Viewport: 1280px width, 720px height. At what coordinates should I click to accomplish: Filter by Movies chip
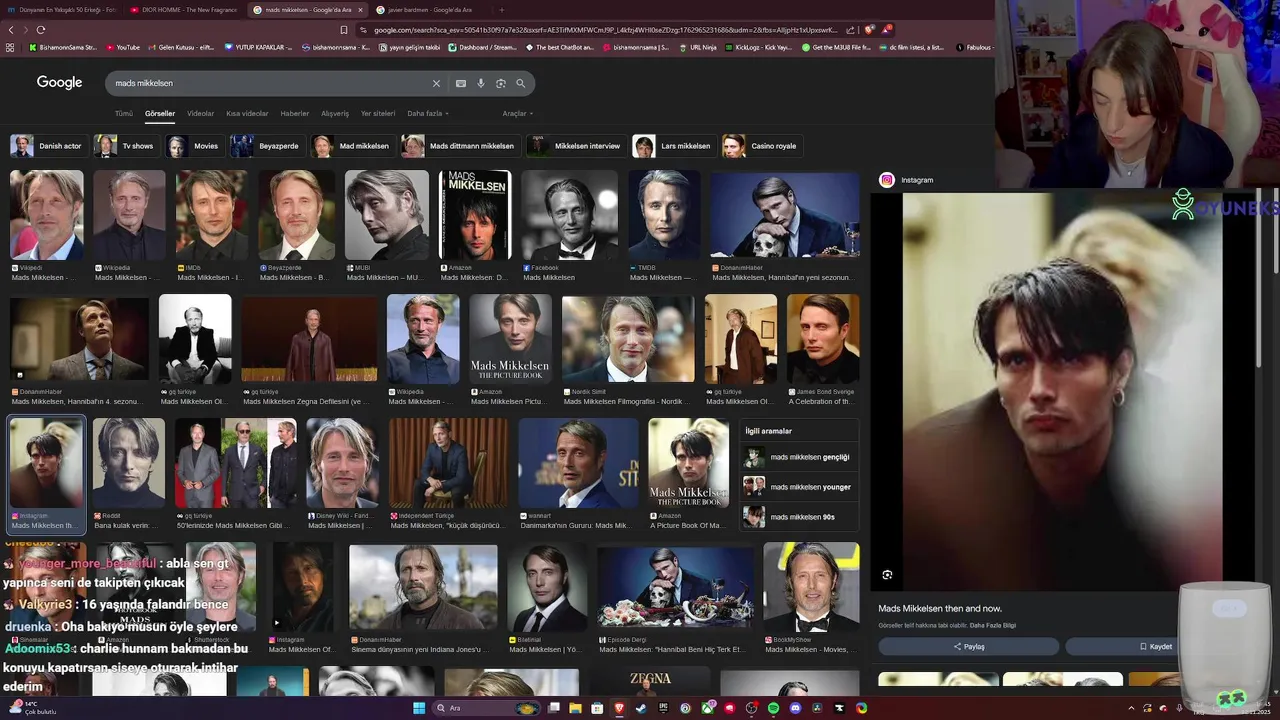194,146
